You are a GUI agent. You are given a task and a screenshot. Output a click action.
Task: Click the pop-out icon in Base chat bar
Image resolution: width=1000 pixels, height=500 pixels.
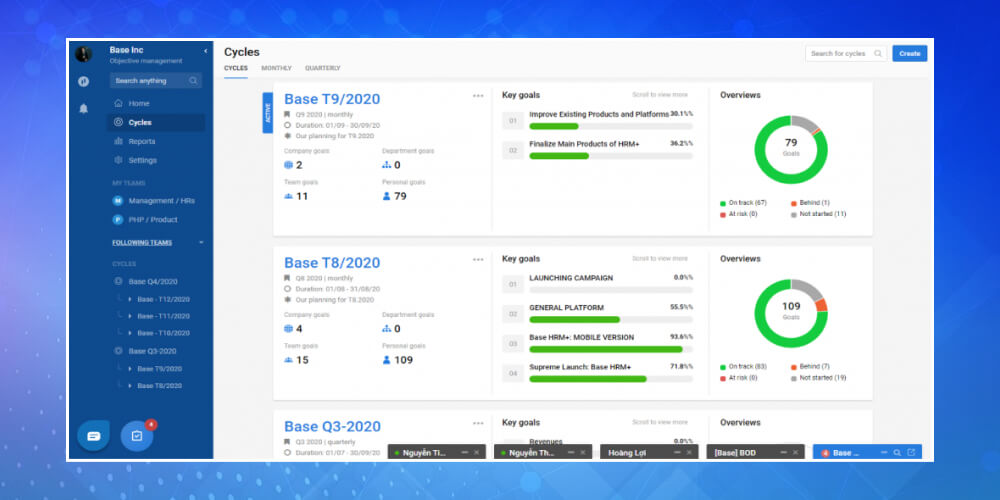tap(911, 453)
